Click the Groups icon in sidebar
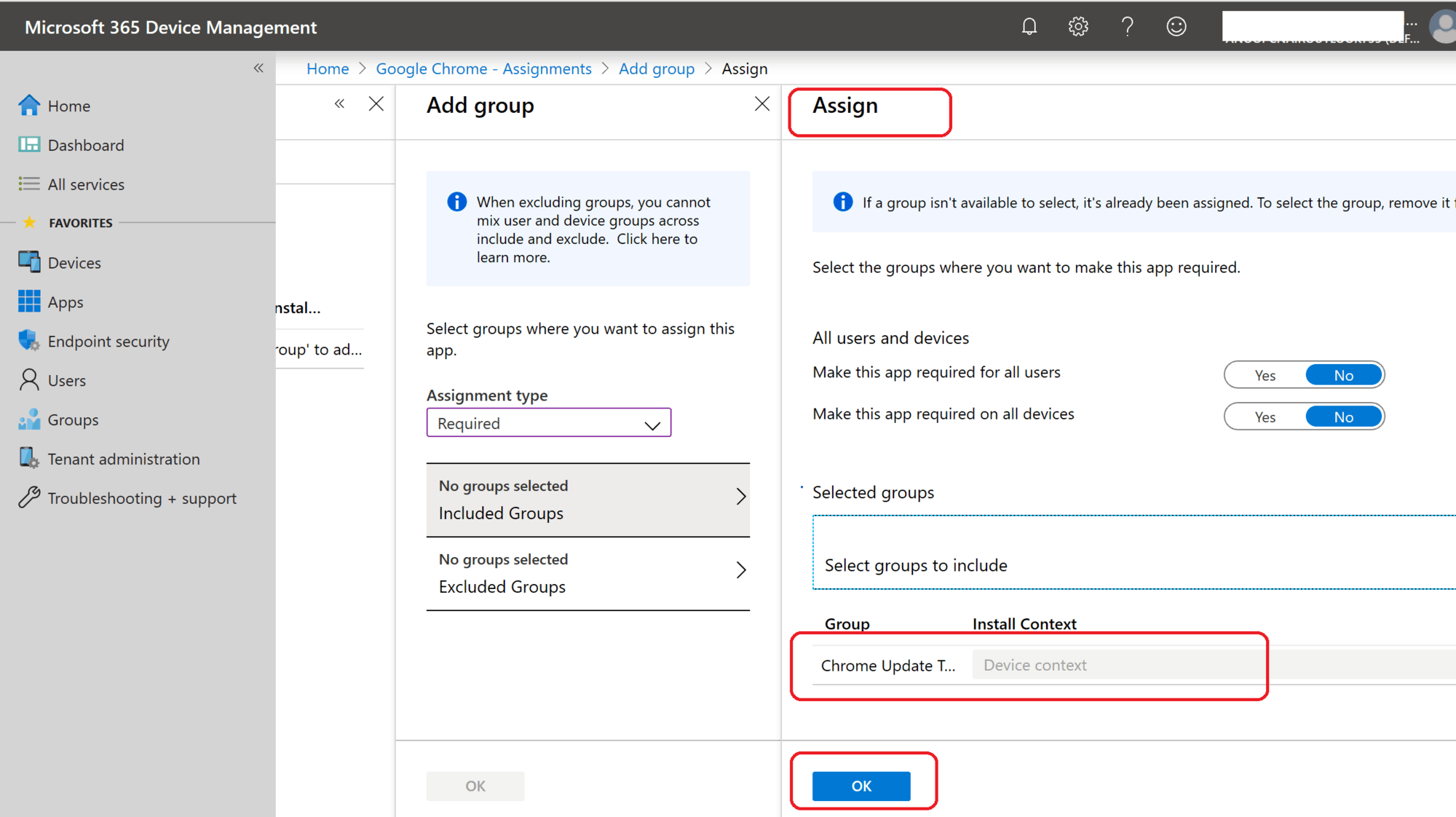 click(29, 419)
